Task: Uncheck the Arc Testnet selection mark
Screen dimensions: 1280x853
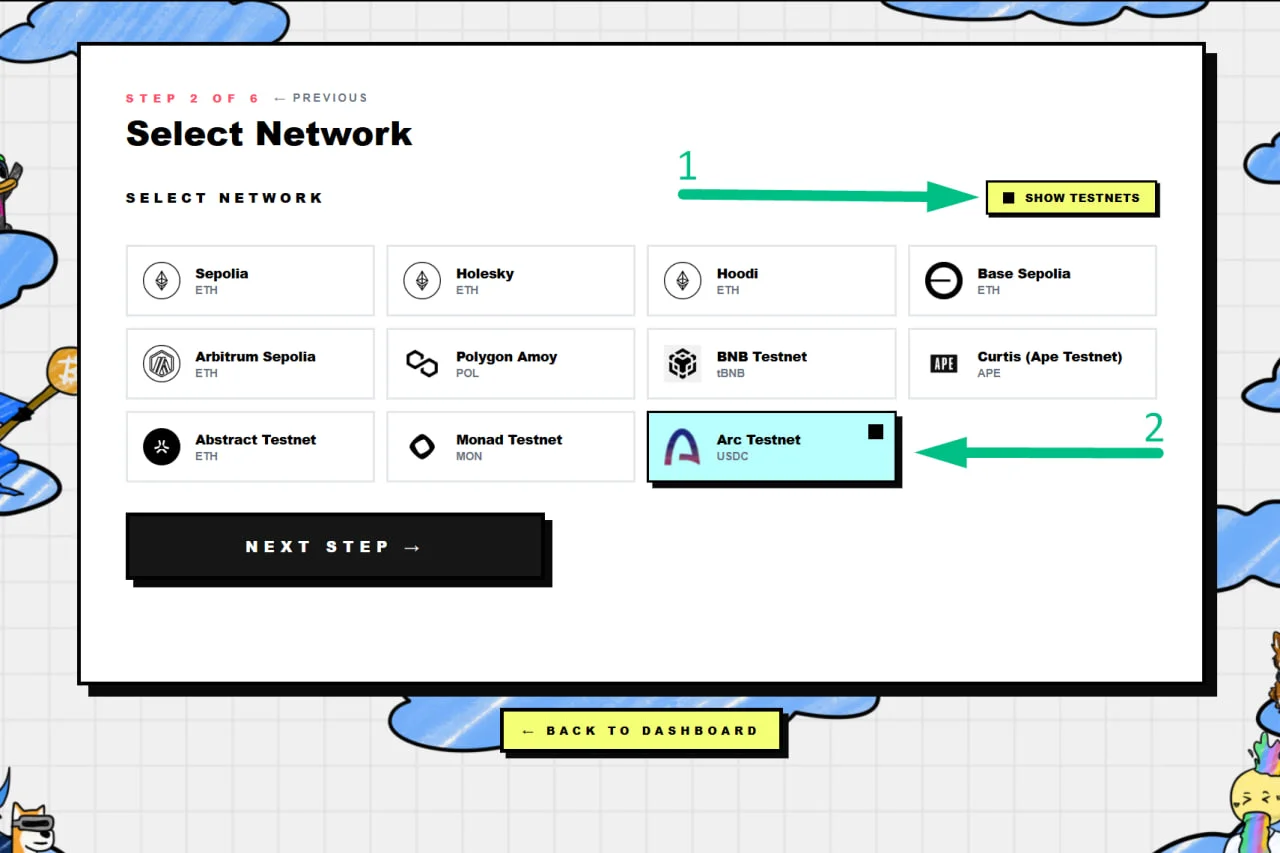Action: [x=876, y=431]
